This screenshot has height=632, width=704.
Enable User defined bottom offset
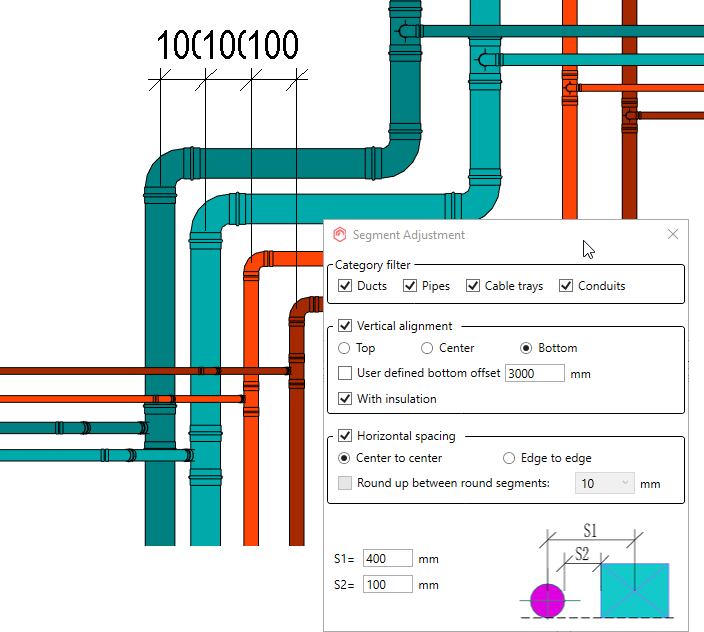(345, 373)
